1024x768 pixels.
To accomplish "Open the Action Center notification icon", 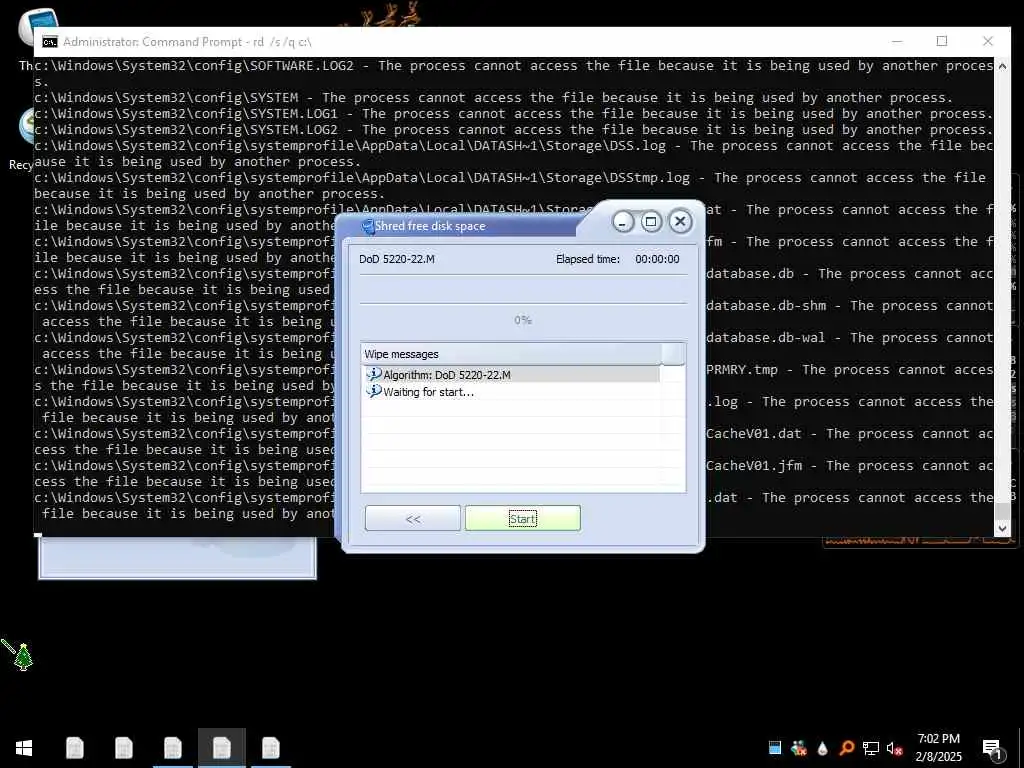I will (993, 750).
